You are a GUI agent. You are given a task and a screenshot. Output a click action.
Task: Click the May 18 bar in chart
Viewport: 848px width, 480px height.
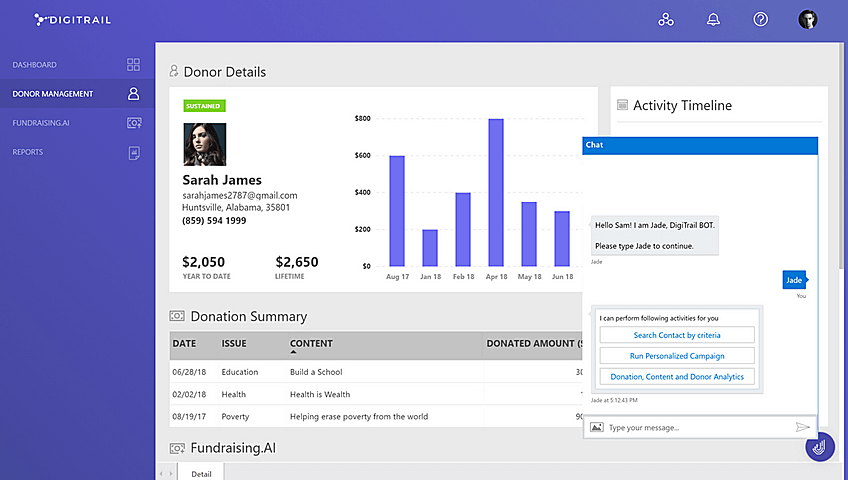point(529,234)
